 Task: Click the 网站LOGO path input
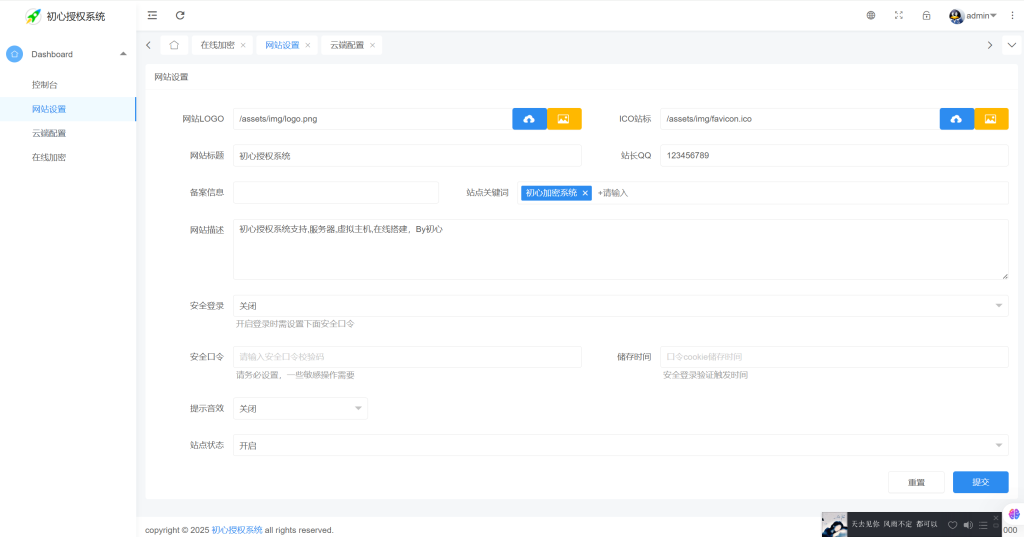coord(373,119)
